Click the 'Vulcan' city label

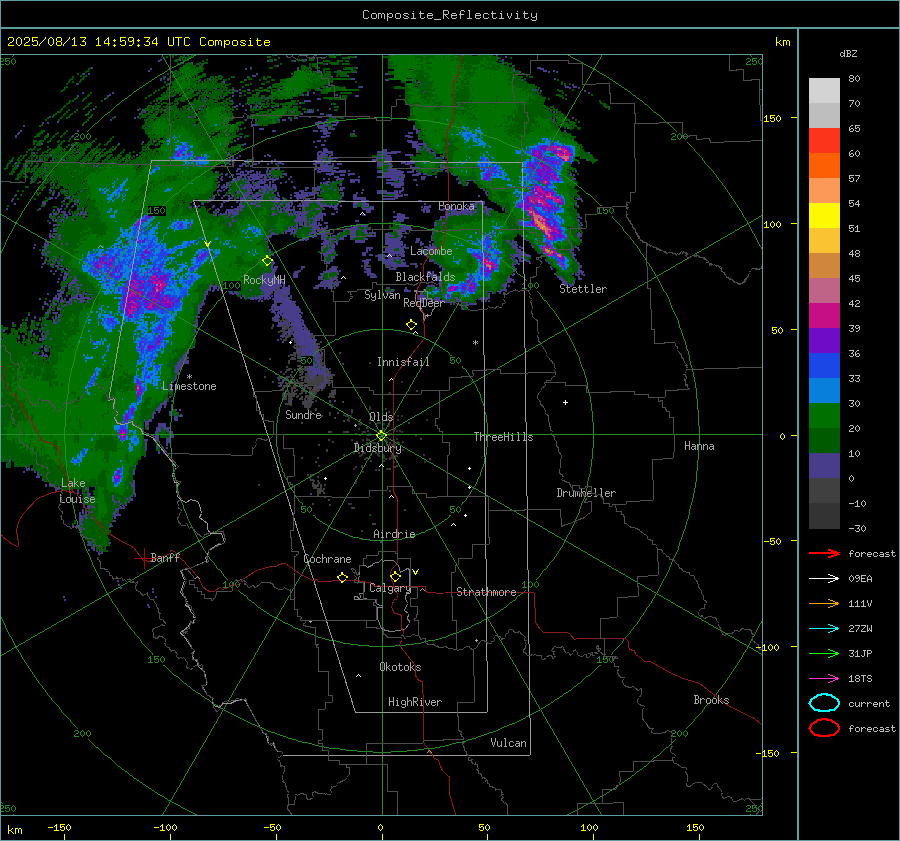(x=508, y=743)
